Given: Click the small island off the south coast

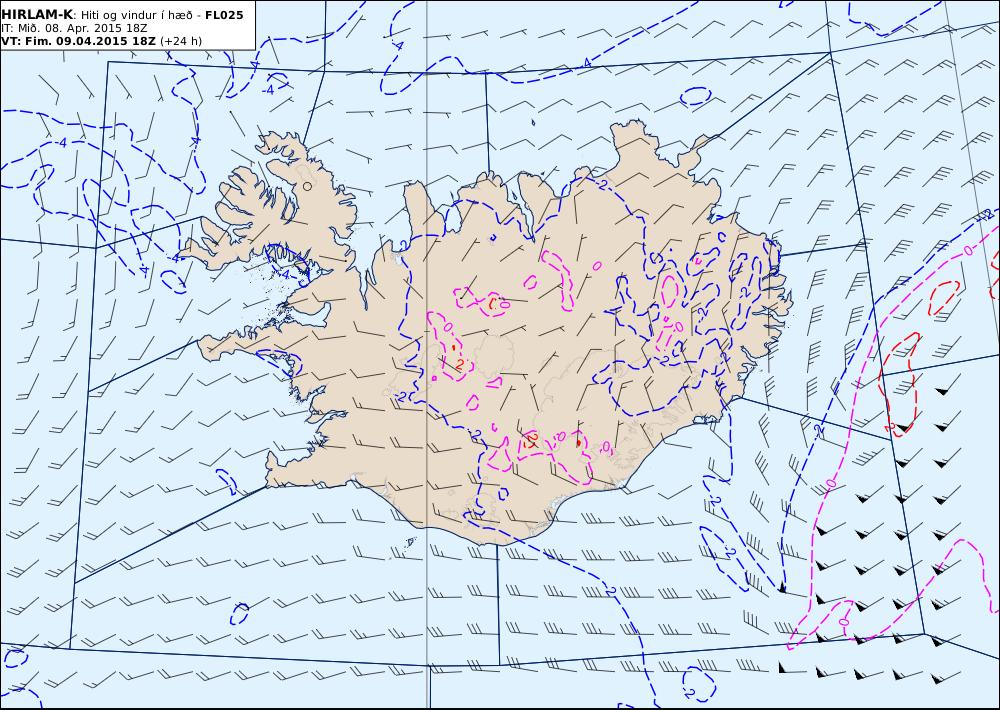Looking at the screenshot, I should coord(410,542).
